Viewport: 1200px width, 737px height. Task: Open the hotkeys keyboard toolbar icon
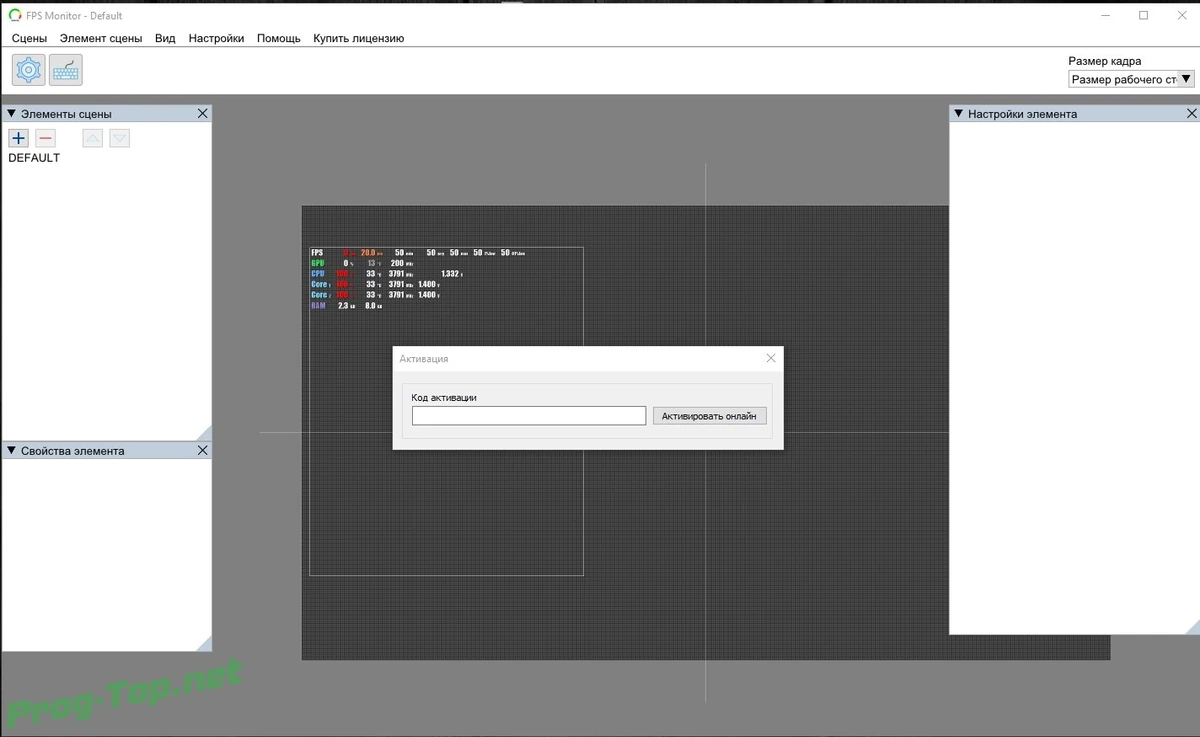pos(66,70)
